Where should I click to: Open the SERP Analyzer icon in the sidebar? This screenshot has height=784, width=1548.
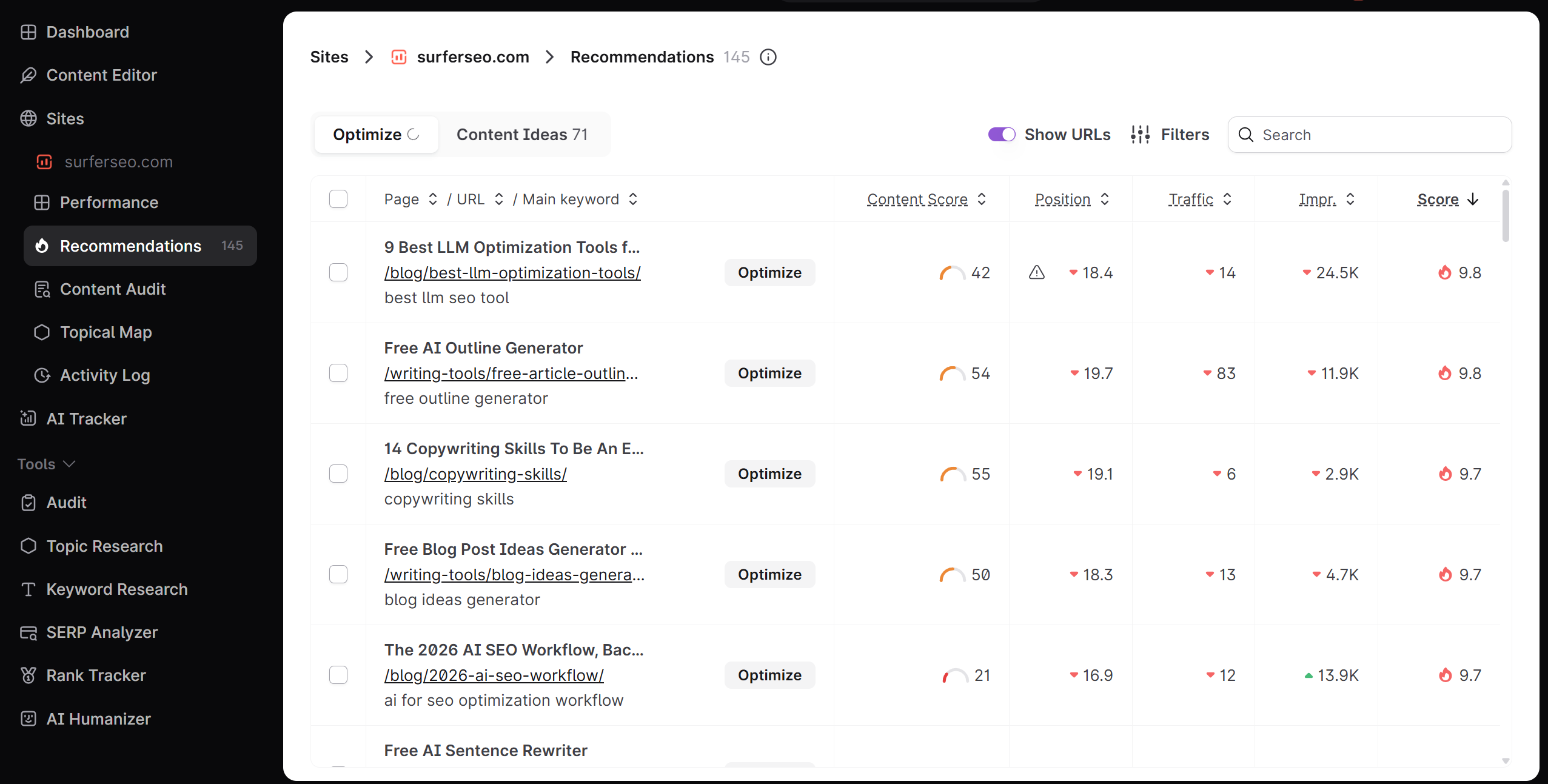click(x=28, y=632)
